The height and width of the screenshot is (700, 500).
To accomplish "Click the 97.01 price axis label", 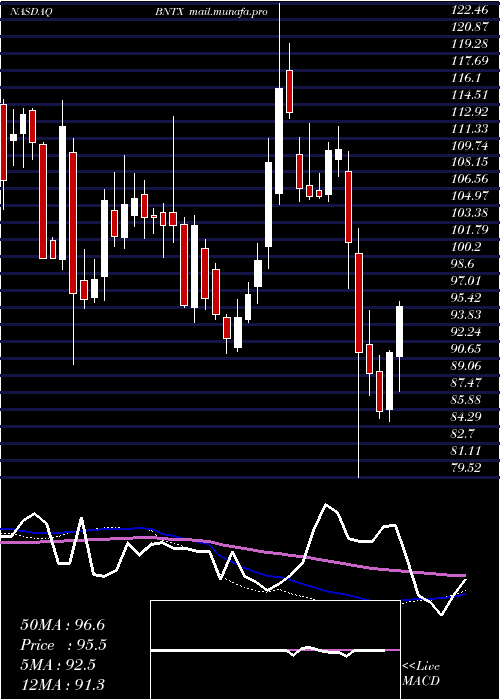I will pos(466,281).
